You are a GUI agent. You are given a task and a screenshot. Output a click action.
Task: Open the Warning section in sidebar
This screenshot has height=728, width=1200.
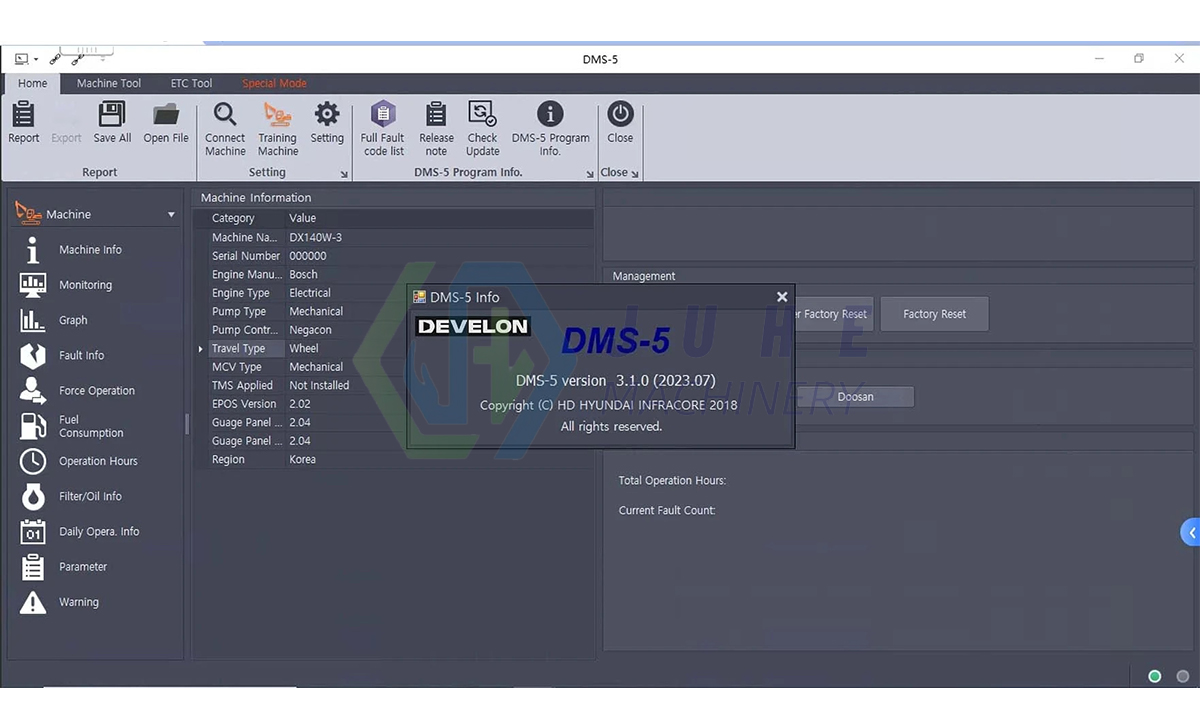tap(79, 601)
